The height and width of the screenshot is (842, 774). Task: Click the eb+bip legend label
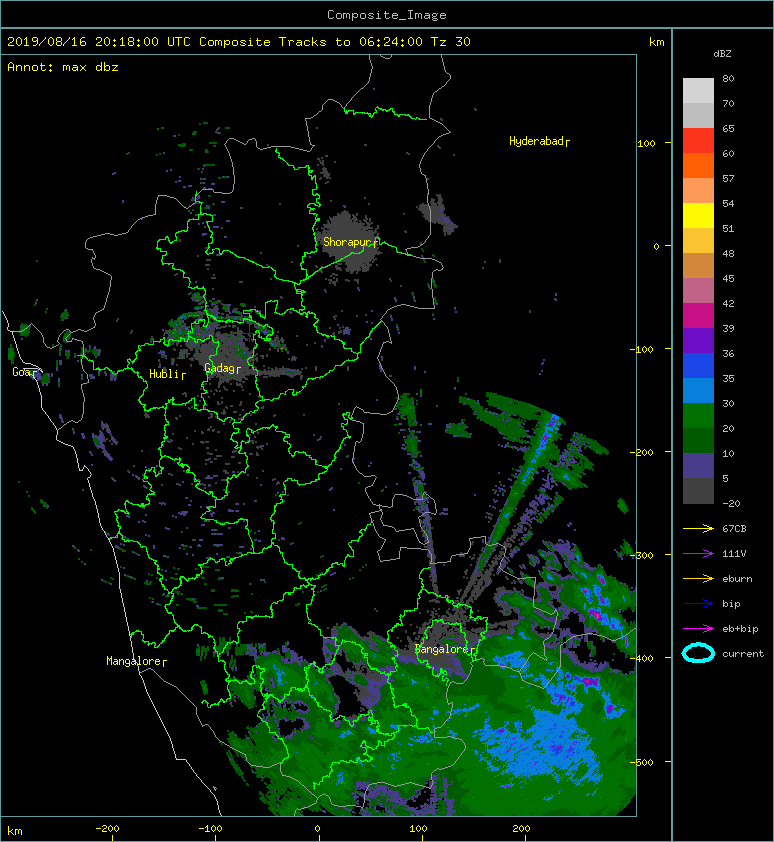pos(740,629)
